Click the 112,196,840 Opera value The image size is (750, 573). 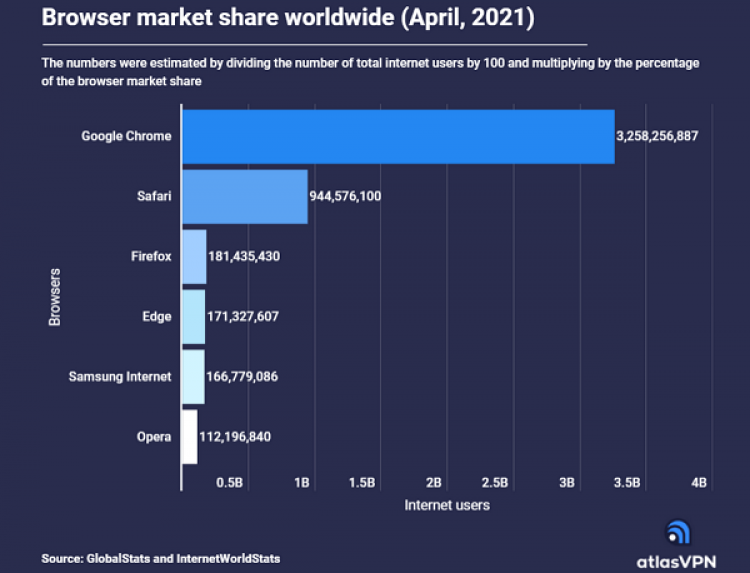(x=235, y=436)
